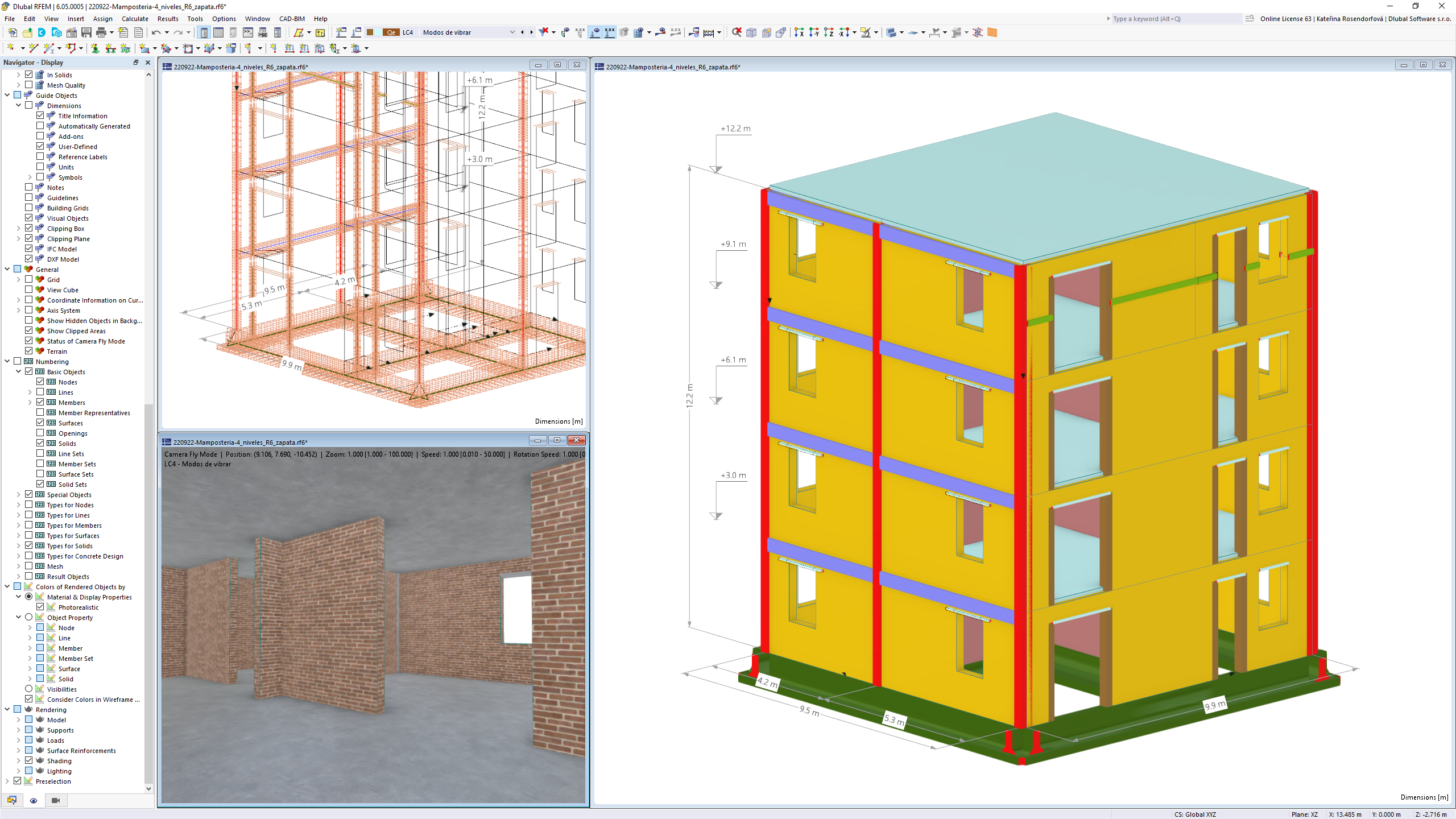This screenshot has height=819, width=1456.
Task: Select the view in X direction tool
Action: point(800,32)
